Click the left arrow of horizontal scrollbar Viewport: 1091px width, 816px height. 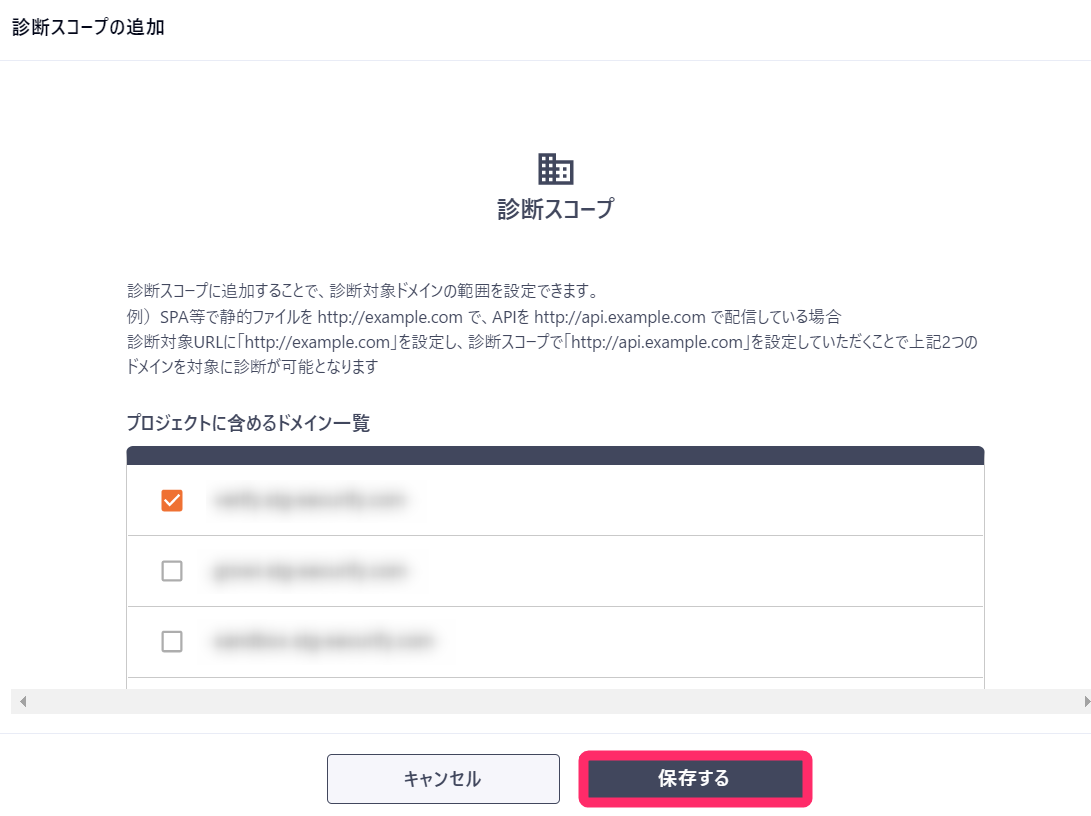[23, 701]
